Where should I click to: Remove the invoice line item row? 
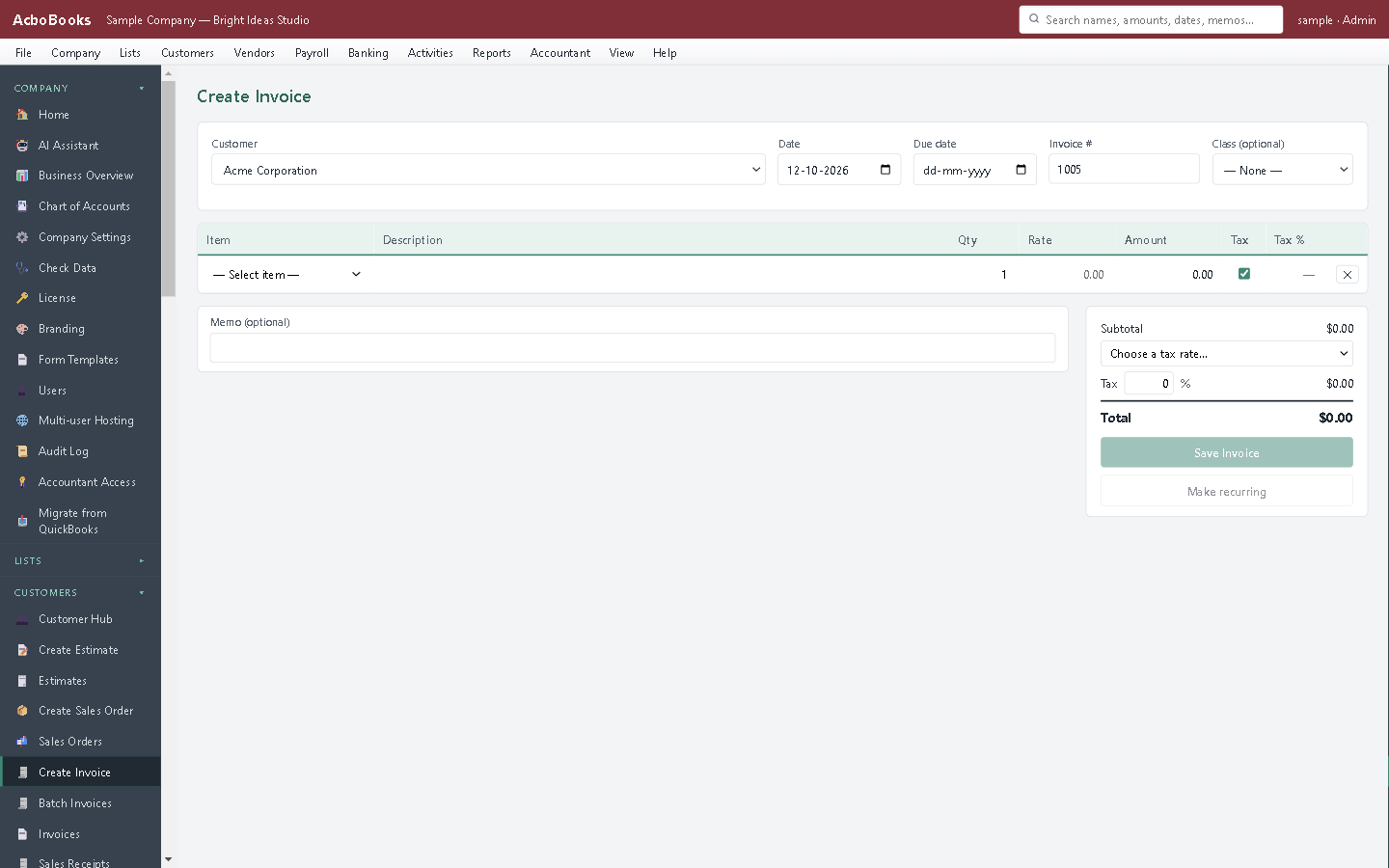tap(1348, 275)
